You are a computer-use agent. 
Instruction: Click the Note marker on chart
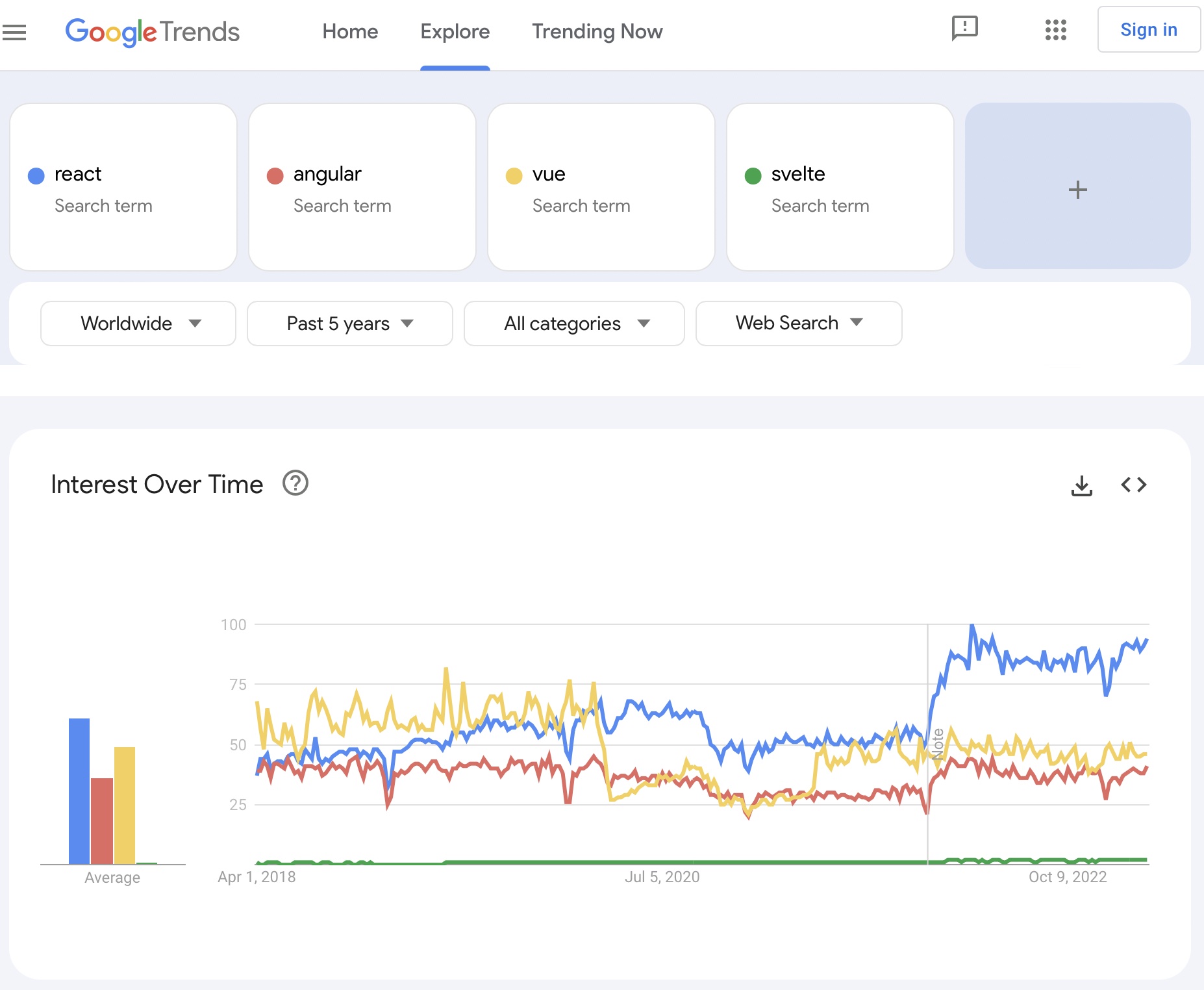coord(938,744)
